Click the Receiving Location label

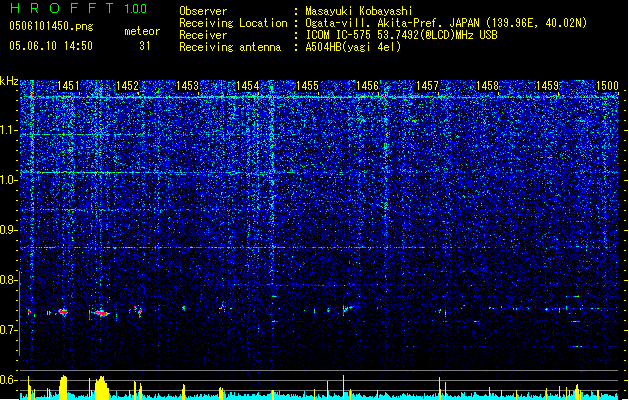coord(233,23)
